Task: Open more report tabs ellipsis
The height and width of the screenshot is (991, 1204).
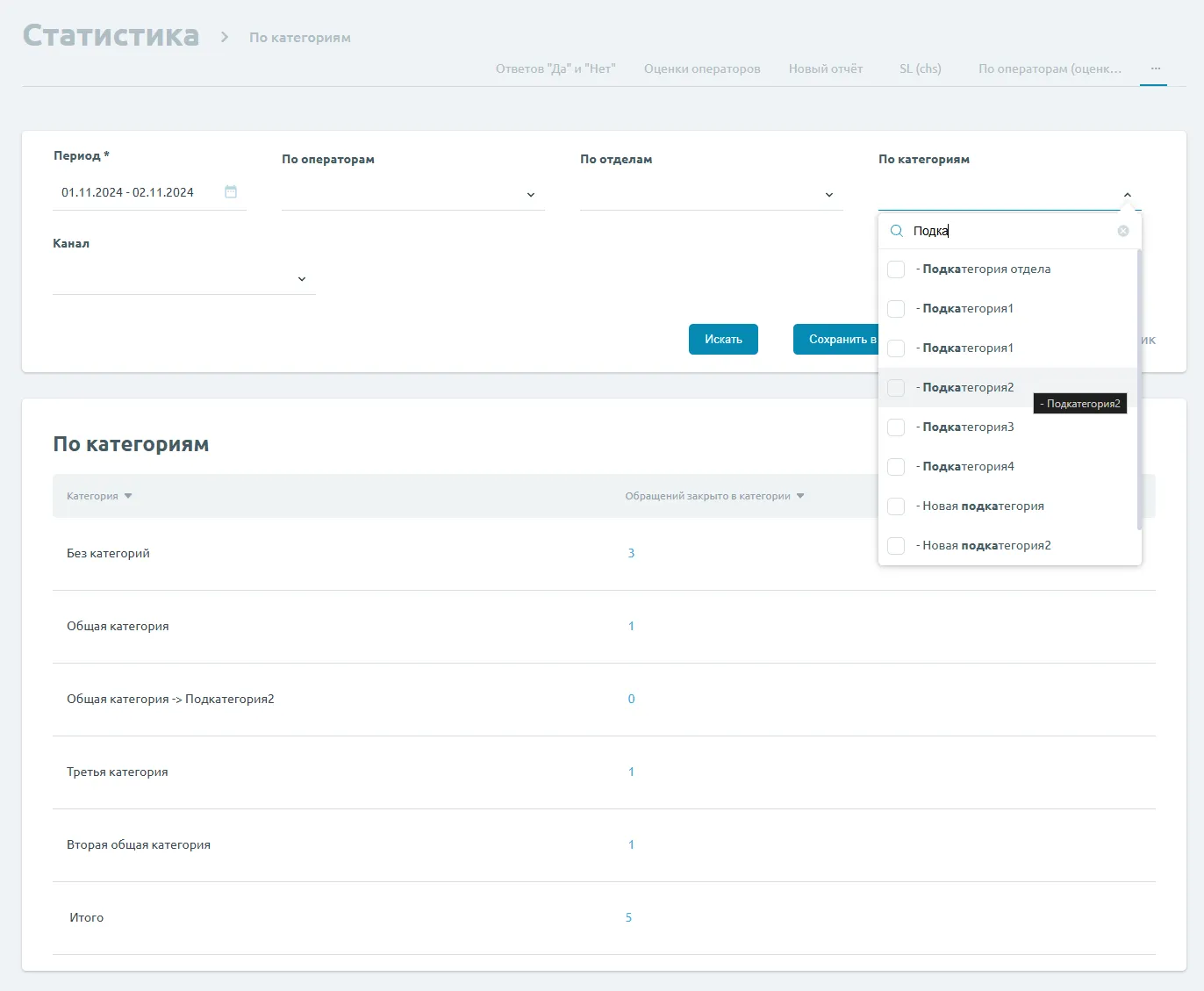Action: coord(1155,68)
